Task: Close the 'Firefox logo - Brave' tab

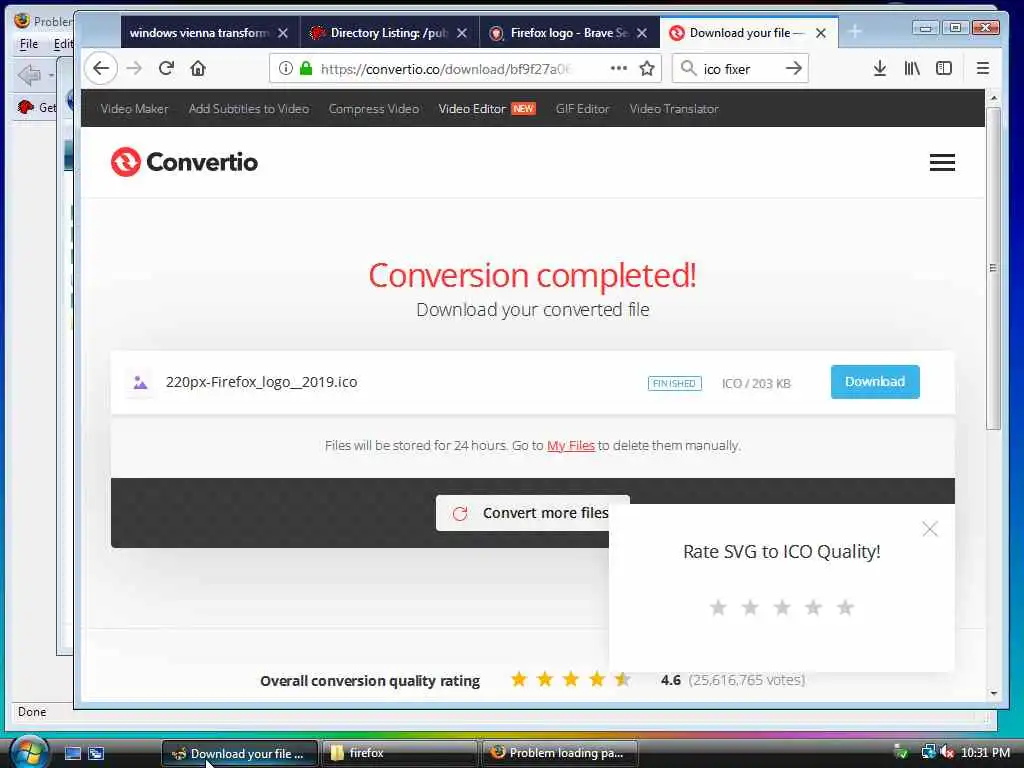Action: pyautogui.click(x=642, y=33)
